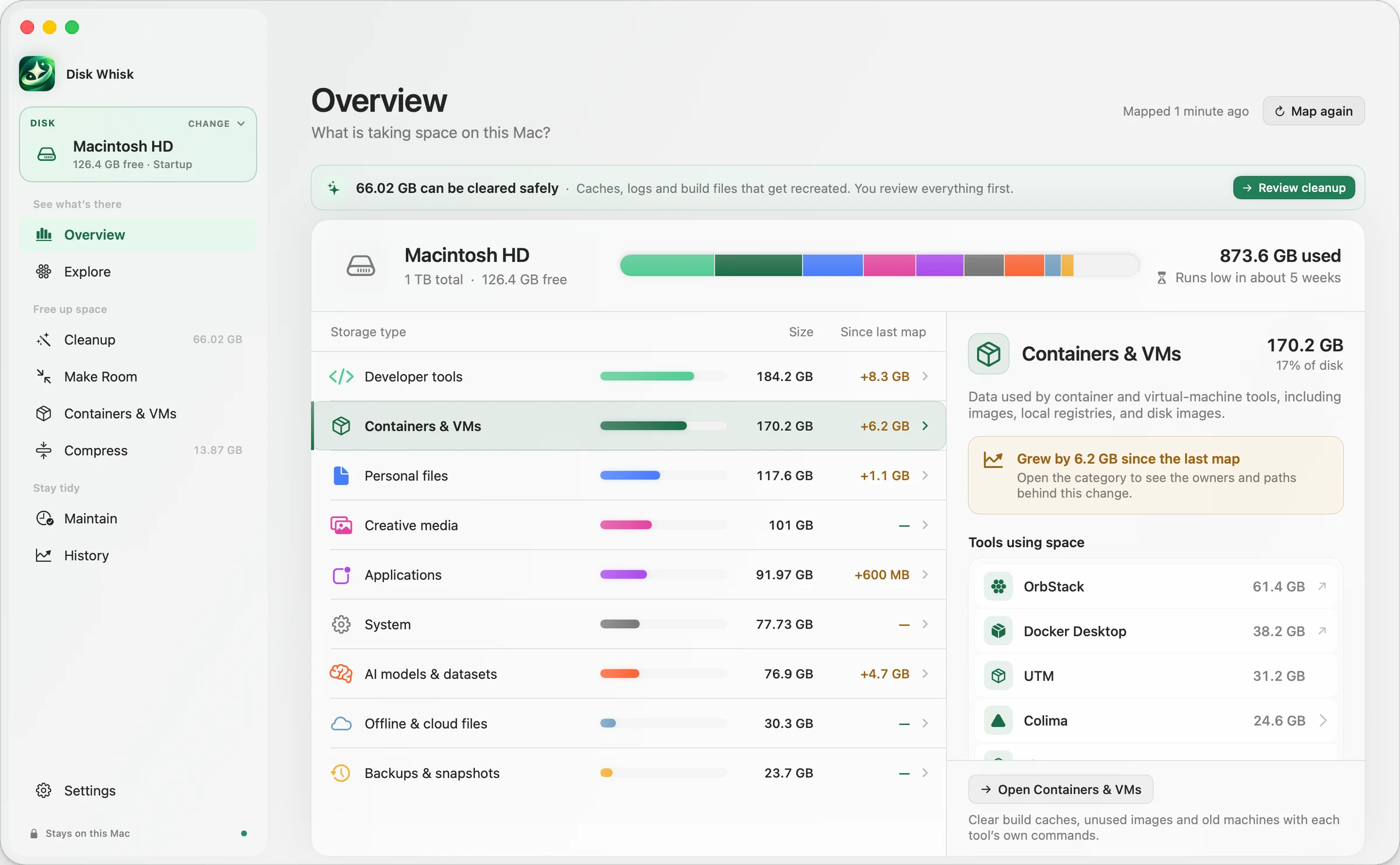Open Explore in sidebar
The width and height of the screenshot is (1400, 865).
tap(138, 271)
